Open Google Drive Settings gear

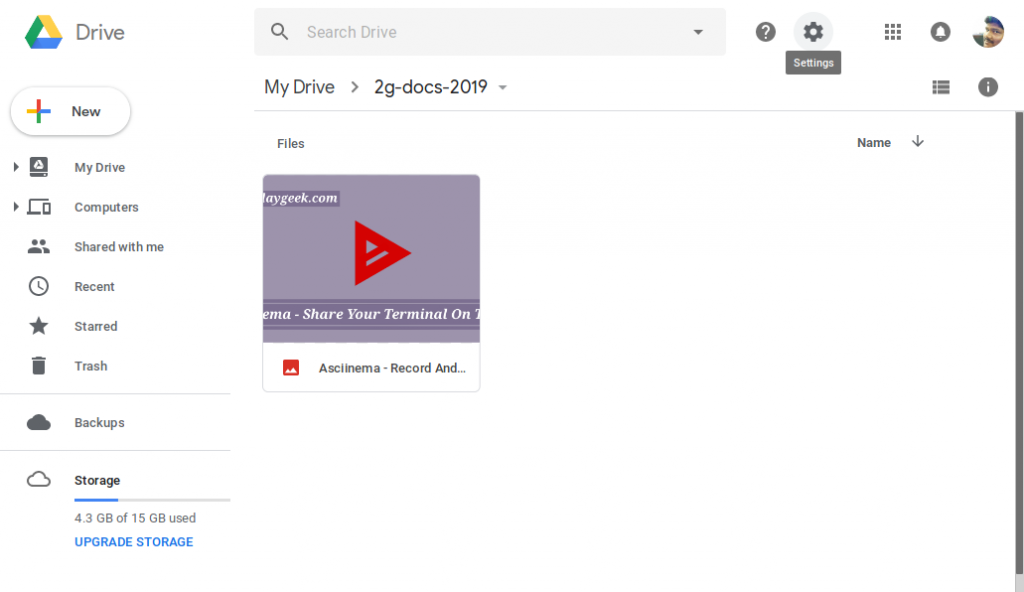pos(813,31)
